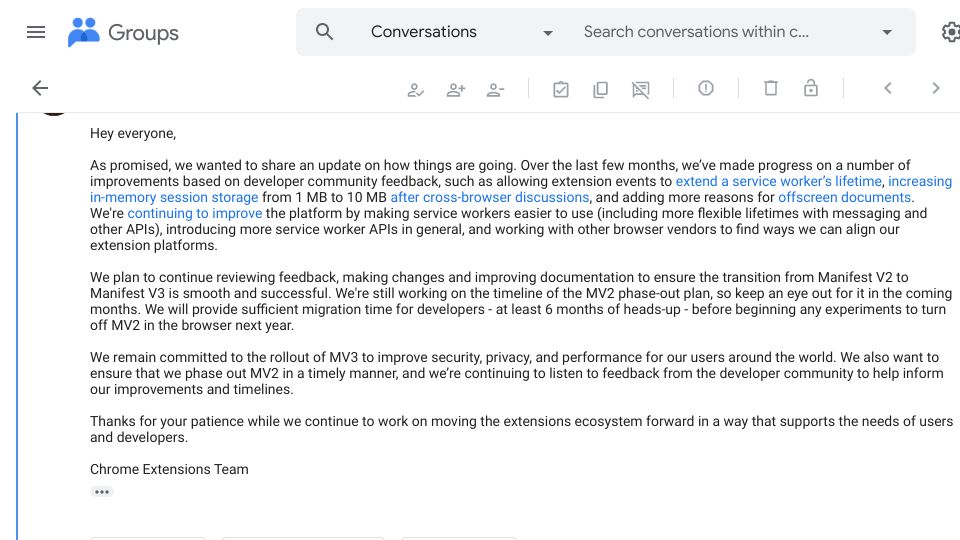The width and height of the screenshot is (960, 540).
Task: Report abuse with exclamation icon
Action: (706, 88)
